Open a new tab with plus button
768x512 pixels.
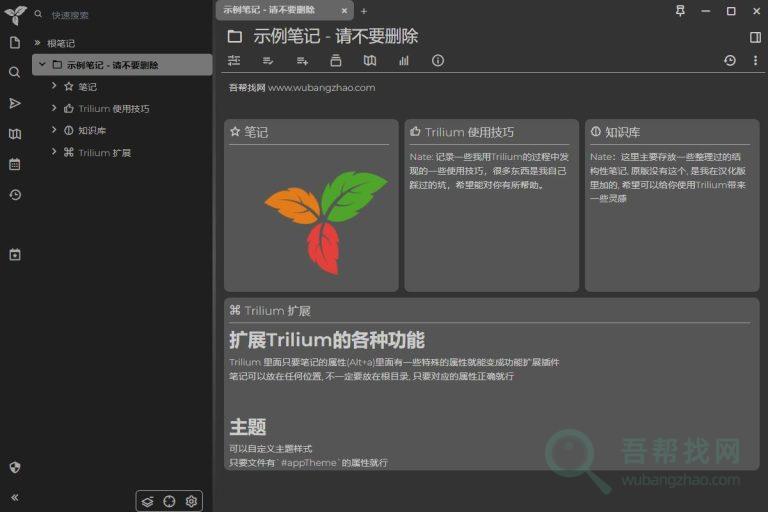364,11
